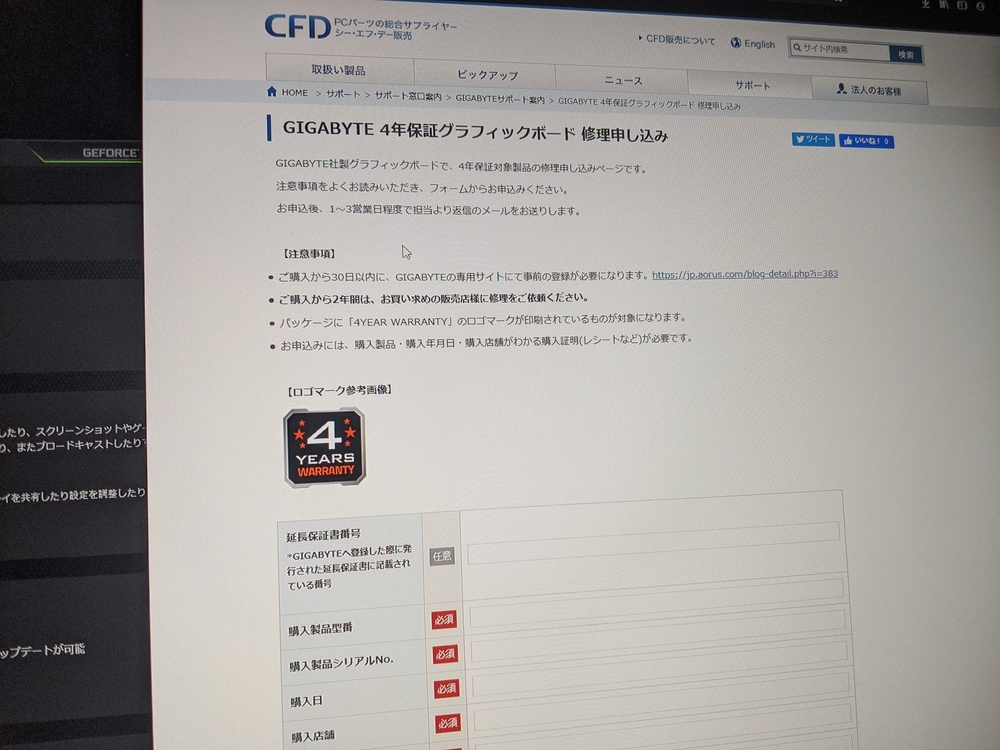
Task: Click the magnifier icon in the search box
Action: [797, 47]
